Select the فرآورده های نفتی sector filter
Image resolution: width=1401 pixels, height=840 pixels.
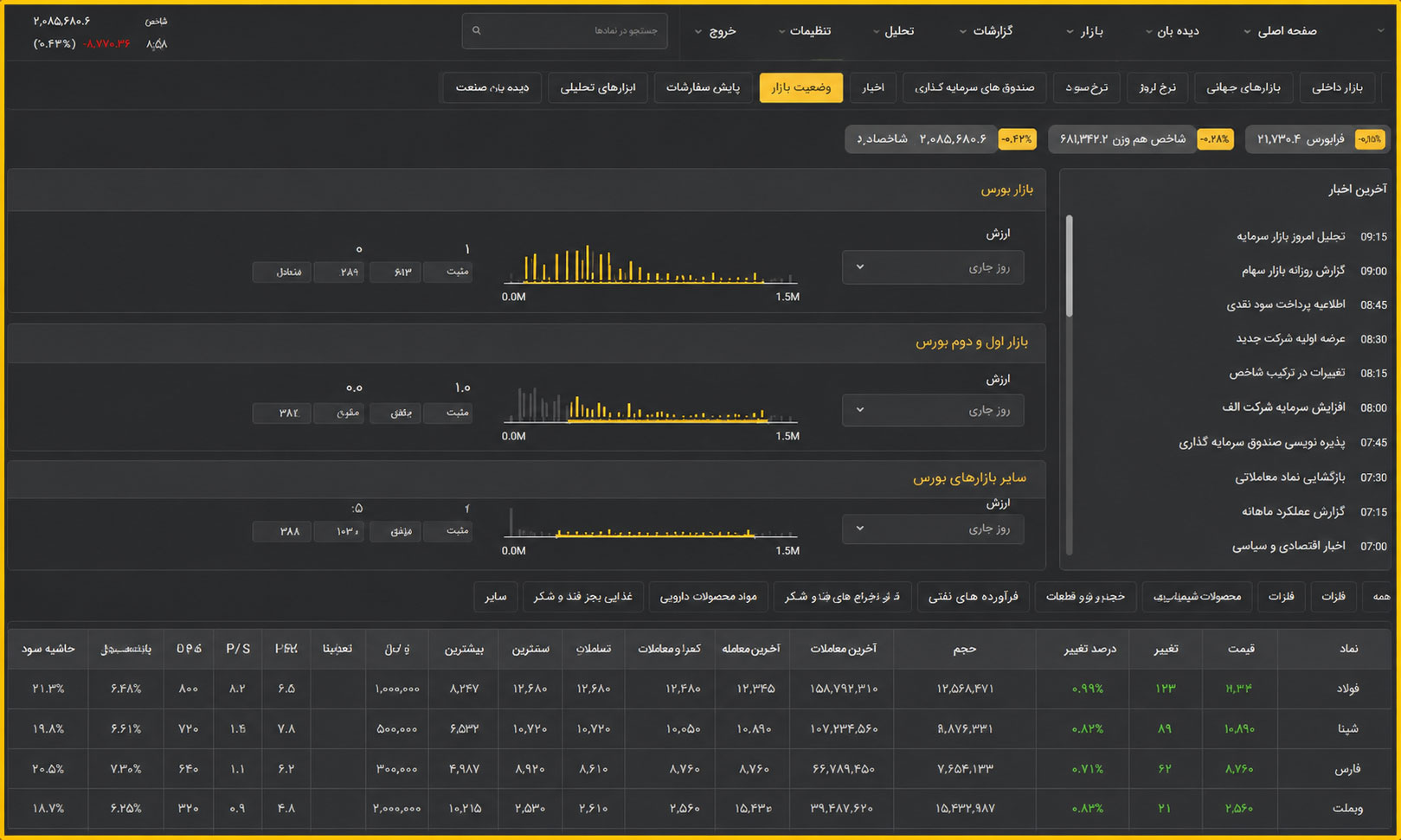(x=973, y=596)
